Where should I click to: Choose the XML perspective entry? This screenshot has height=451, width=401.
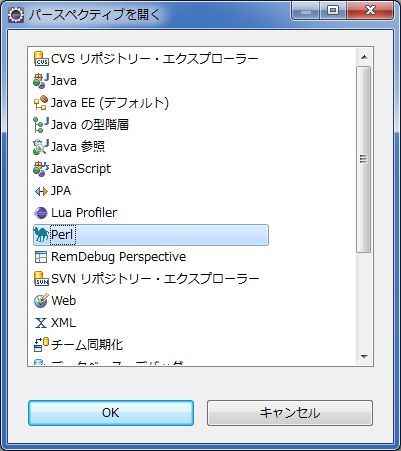[55, 323]
